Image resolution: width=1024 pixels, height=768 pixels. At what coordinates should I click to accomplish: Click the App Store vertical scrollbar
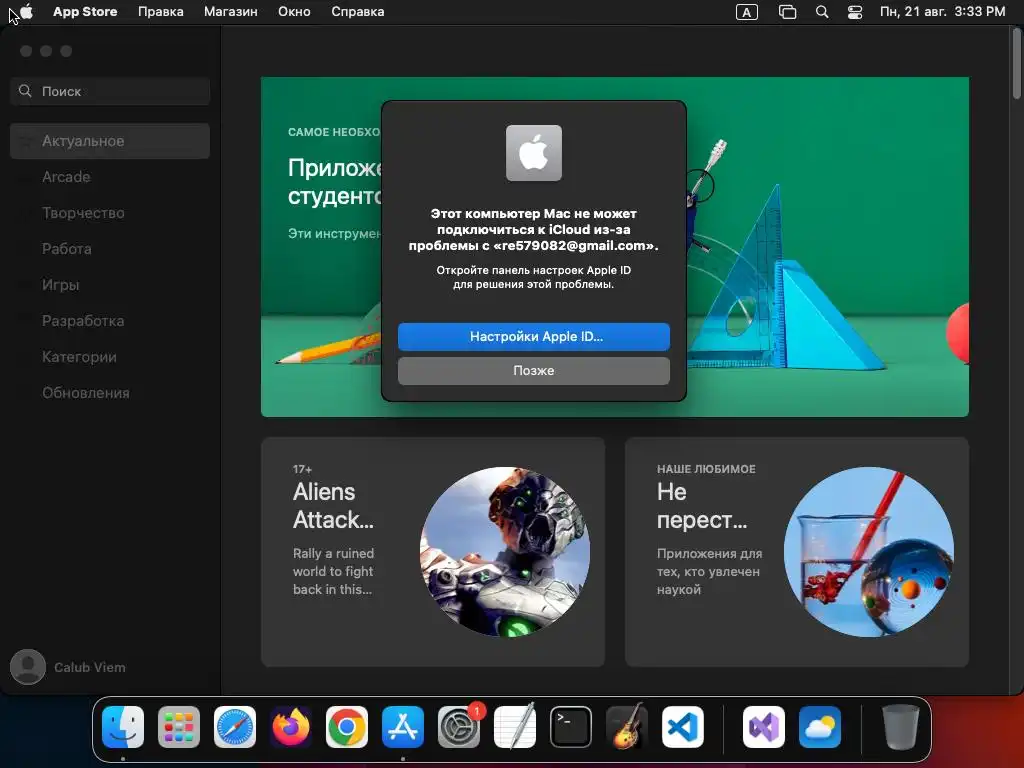pos(1017,65)
